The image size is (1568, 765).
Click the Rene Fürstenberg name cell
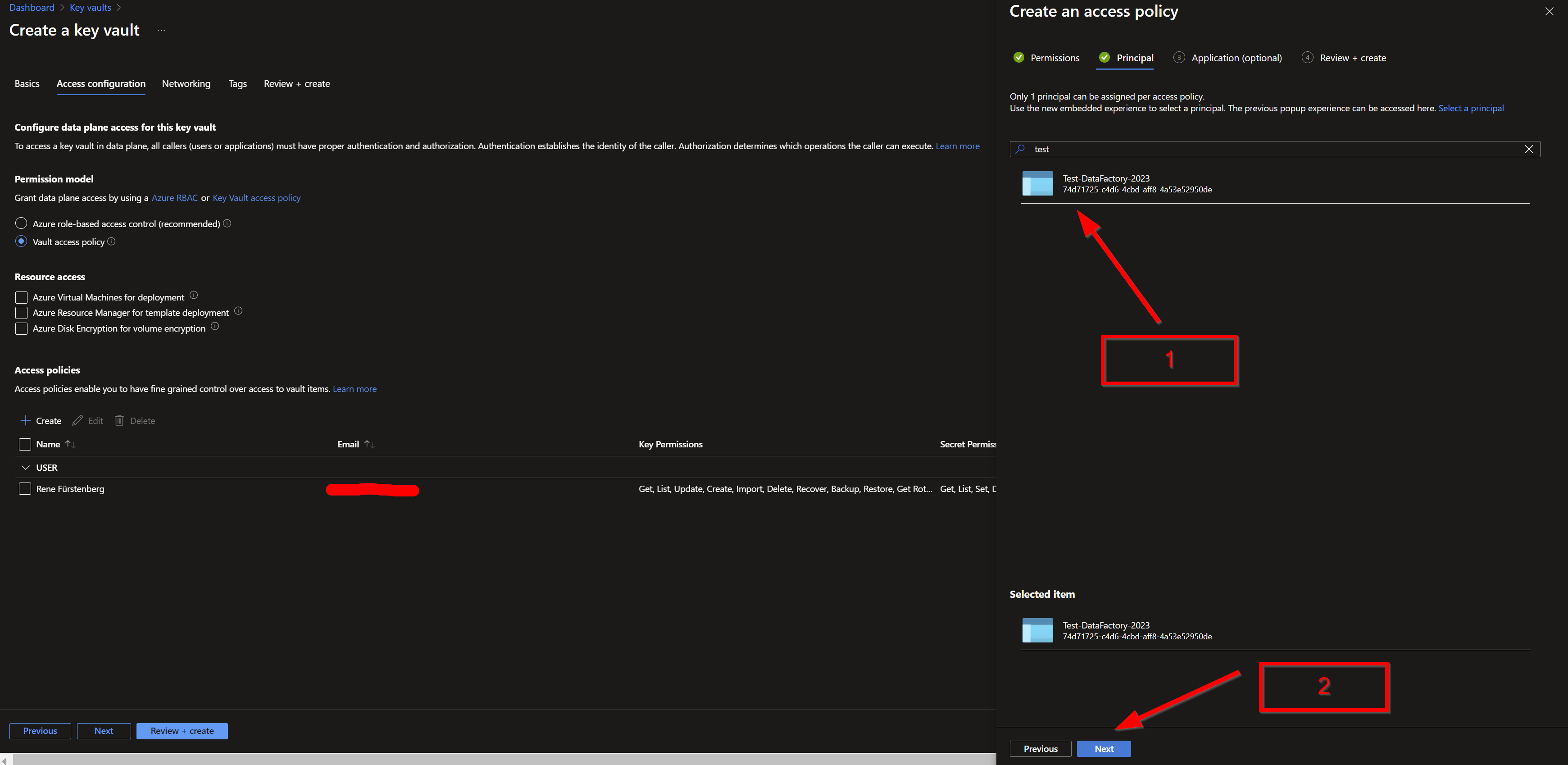pos(70,489)
